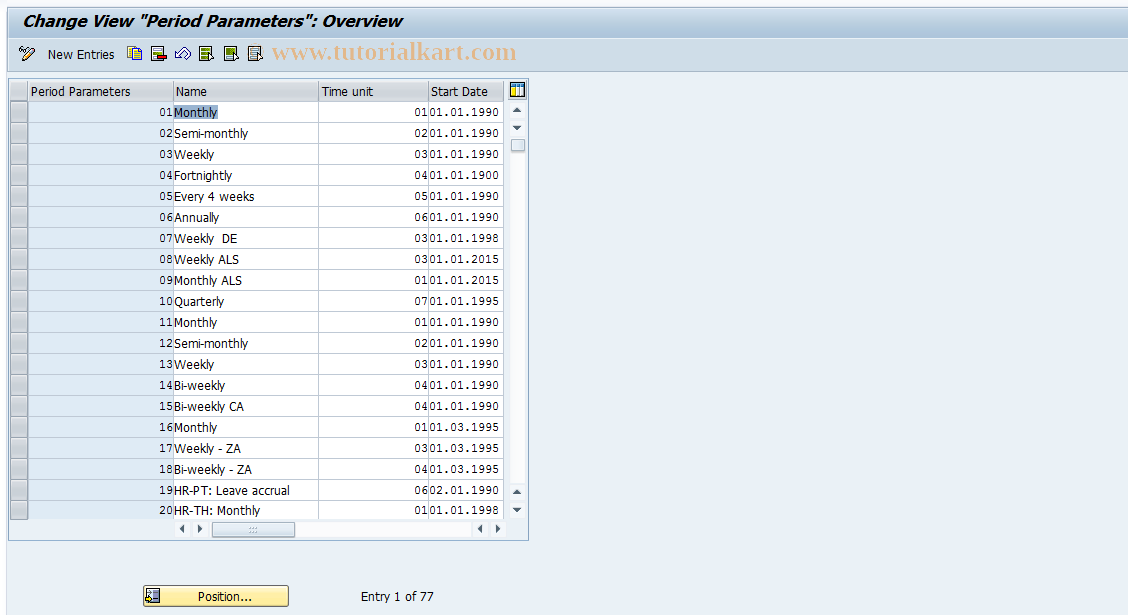The width and height of the screenshot is (1128, 615).
Task: Click start date 01.01.1900 in Fortnightly row
Action: click(x=465, y=176)
